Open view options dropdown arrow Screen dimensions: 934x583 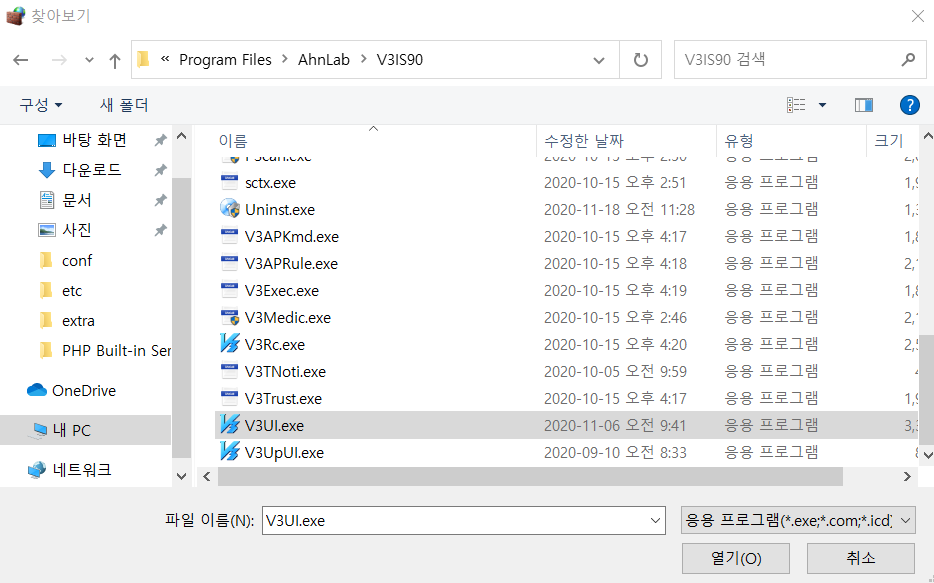(822, 105)
